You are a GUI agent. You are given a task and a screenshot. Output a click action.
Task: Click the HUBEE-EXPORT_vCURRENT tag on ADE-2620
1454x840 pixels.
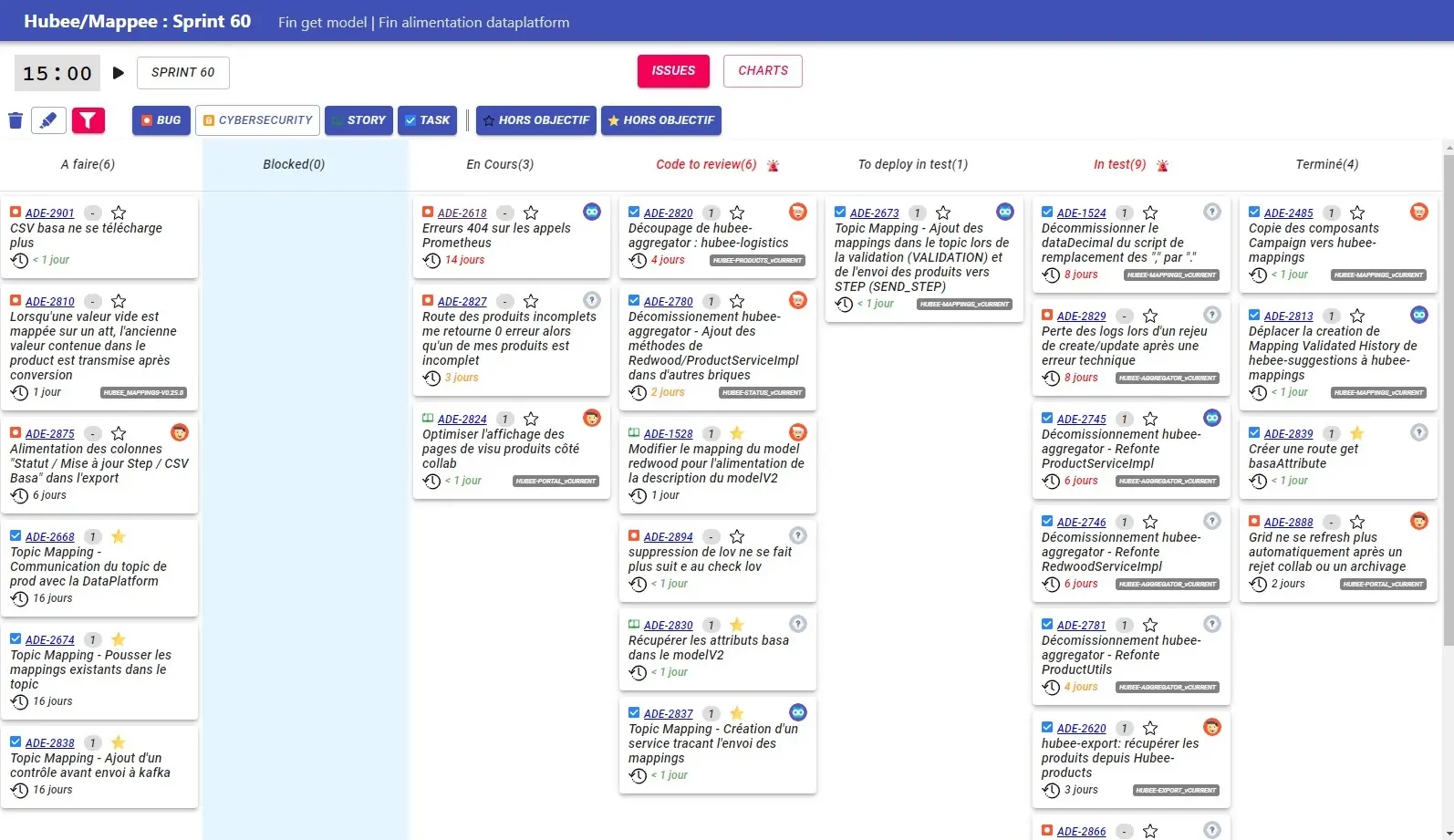coord(1177,791)
